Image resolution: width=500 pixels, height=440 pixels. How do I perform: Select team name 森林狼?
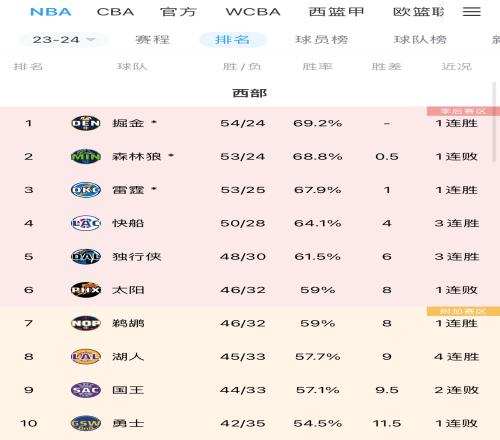tap(137, 156)
